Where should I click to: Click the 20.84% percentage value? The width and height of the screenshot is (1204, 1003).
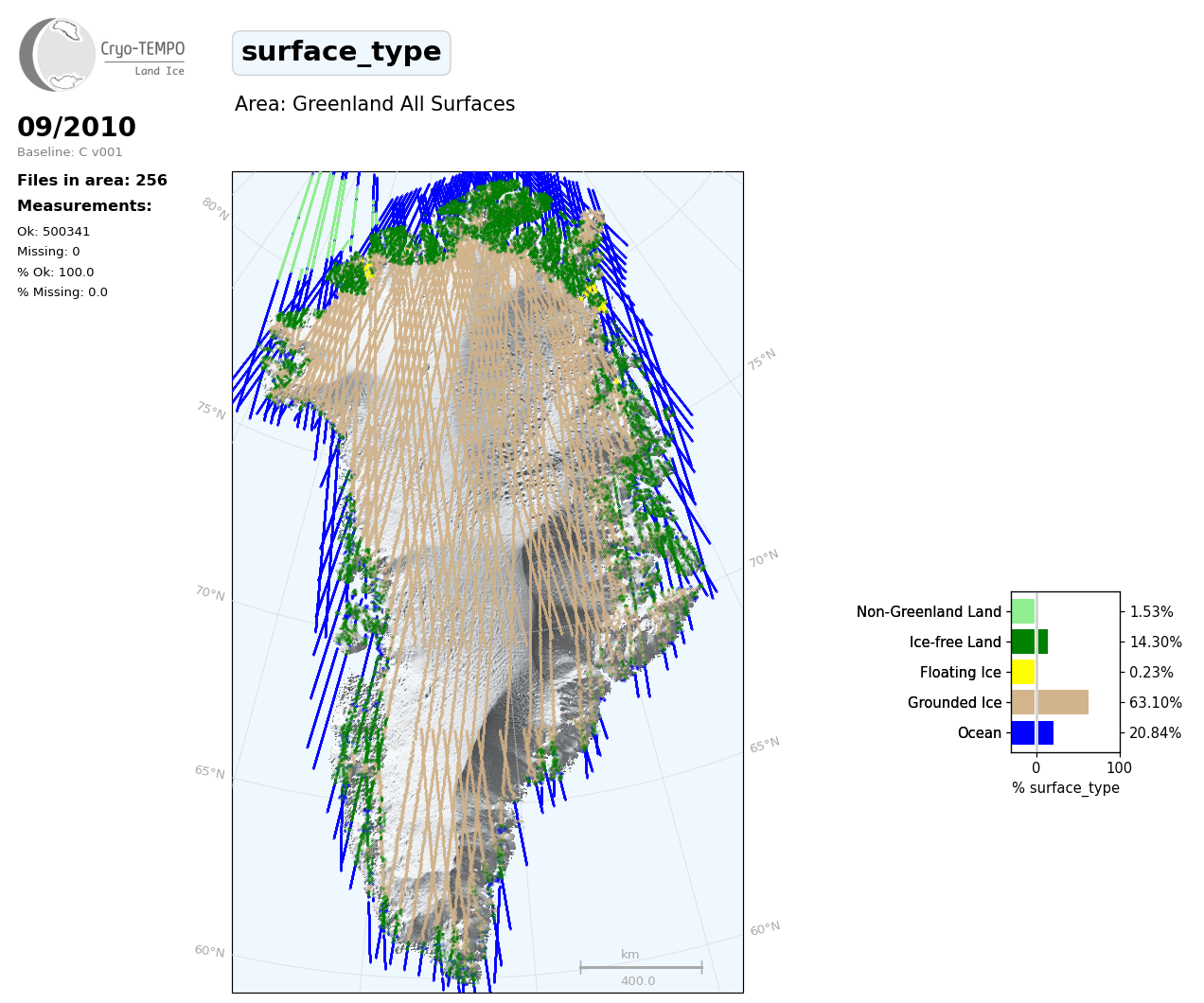coord(1156,733)
